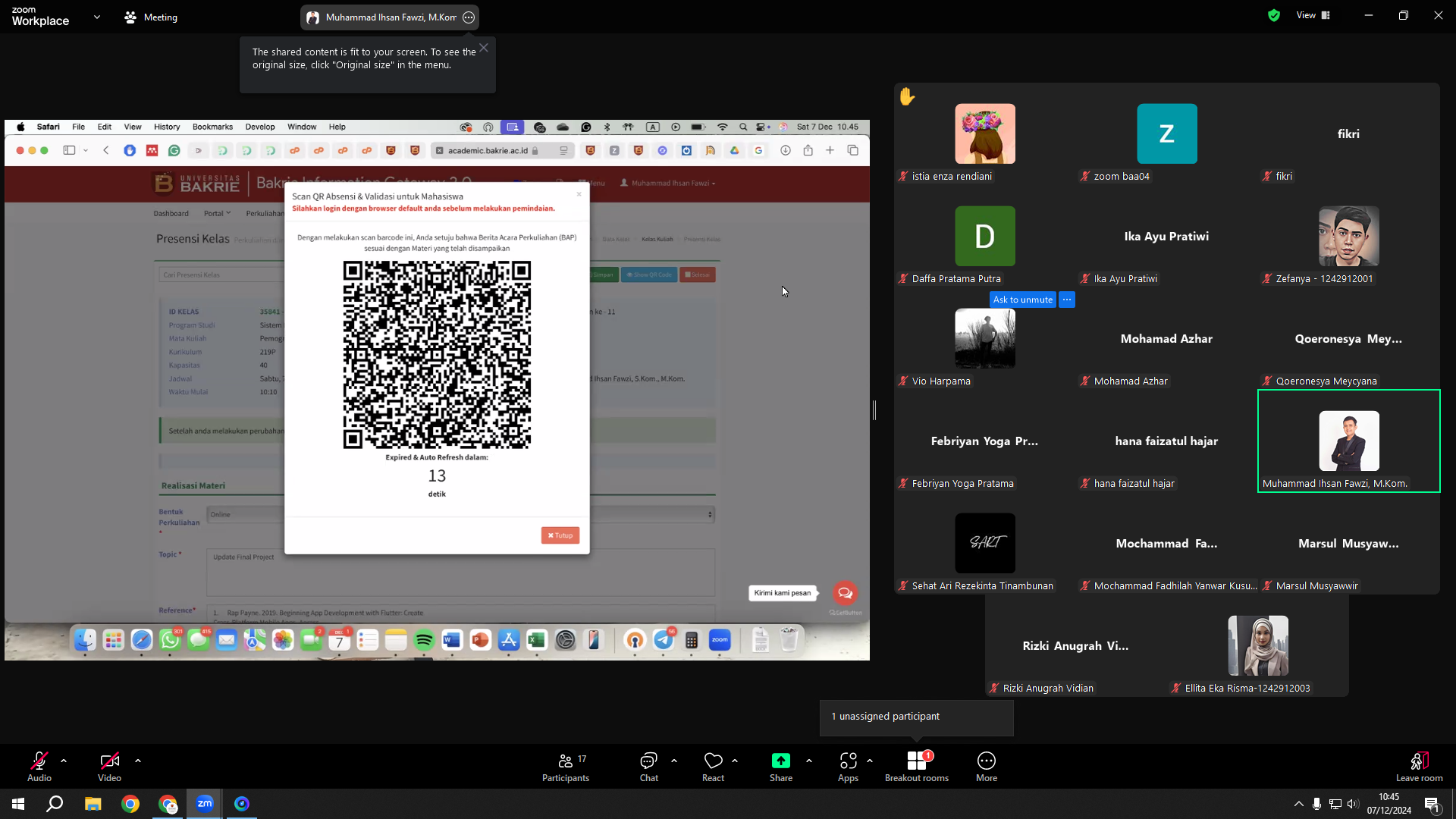The width and height of the screenshot is (1456, 819).
Task: Click the academic.bakrie.ac.id address bar
Action: tap(503, 151)
